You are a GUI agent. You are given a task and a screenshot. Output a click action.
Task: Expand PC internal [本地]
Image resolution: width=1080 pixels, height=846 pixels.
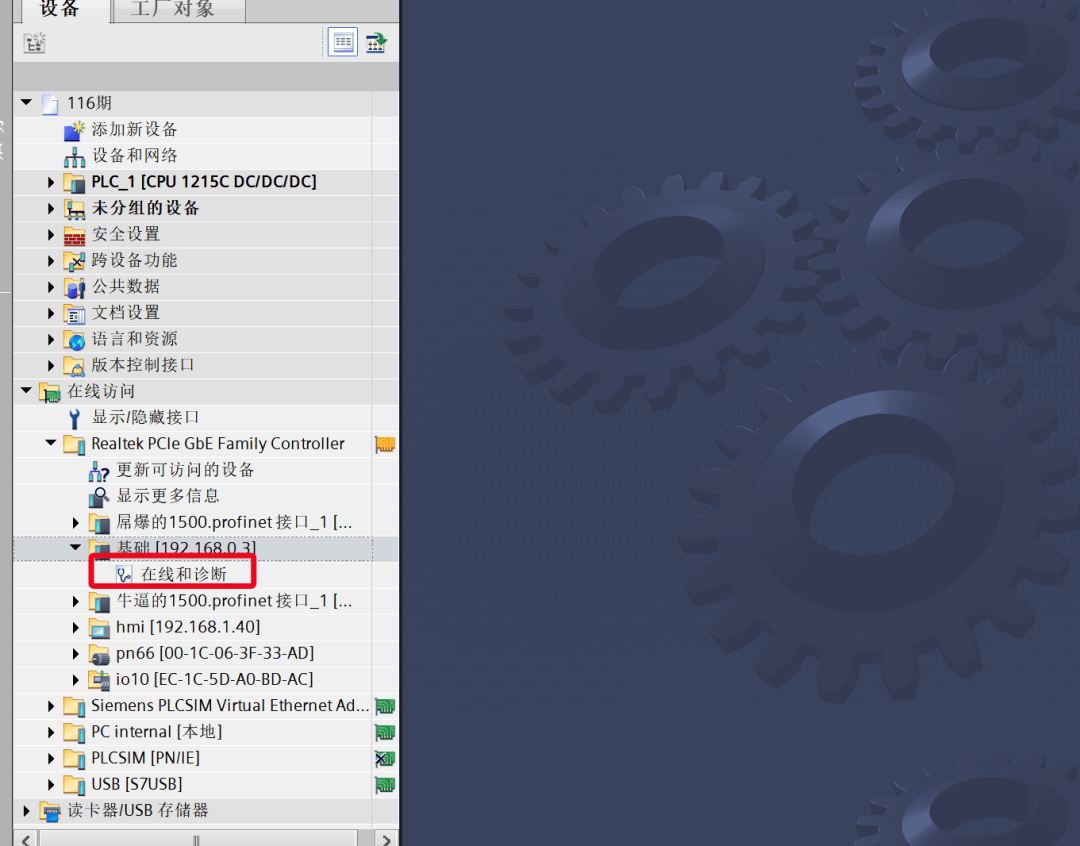(x=51, y=732)
